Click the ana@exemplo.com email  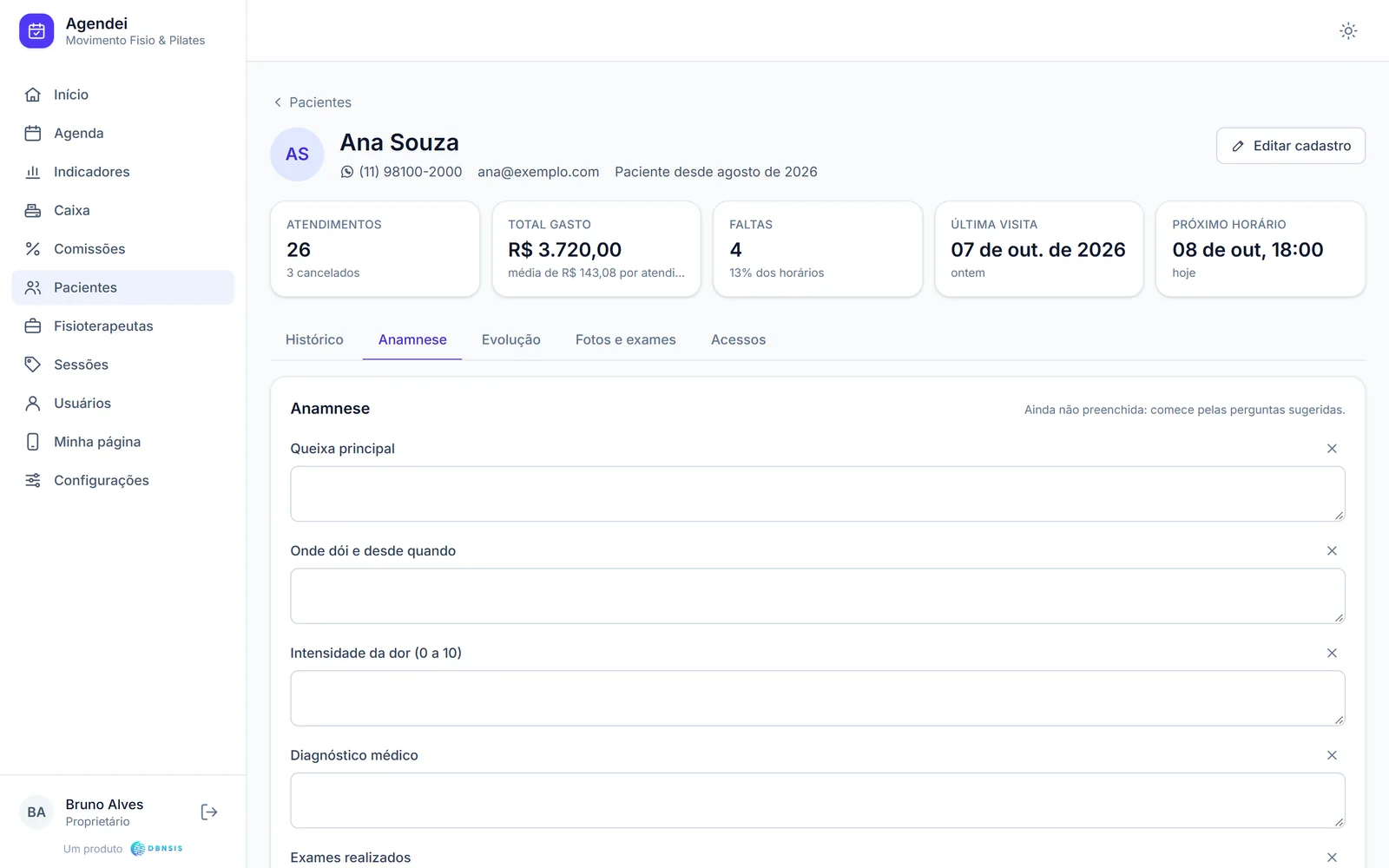(x=538, y=172)
